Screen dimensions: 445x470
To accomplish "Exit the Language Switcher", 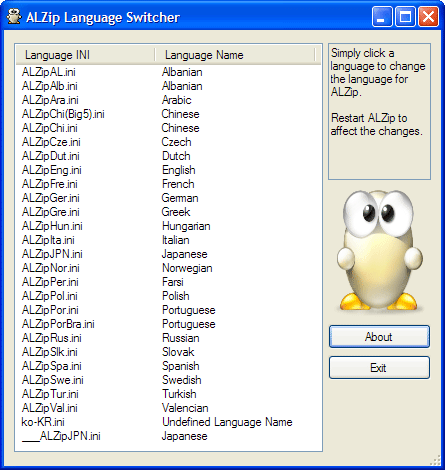I will [379, 368].
